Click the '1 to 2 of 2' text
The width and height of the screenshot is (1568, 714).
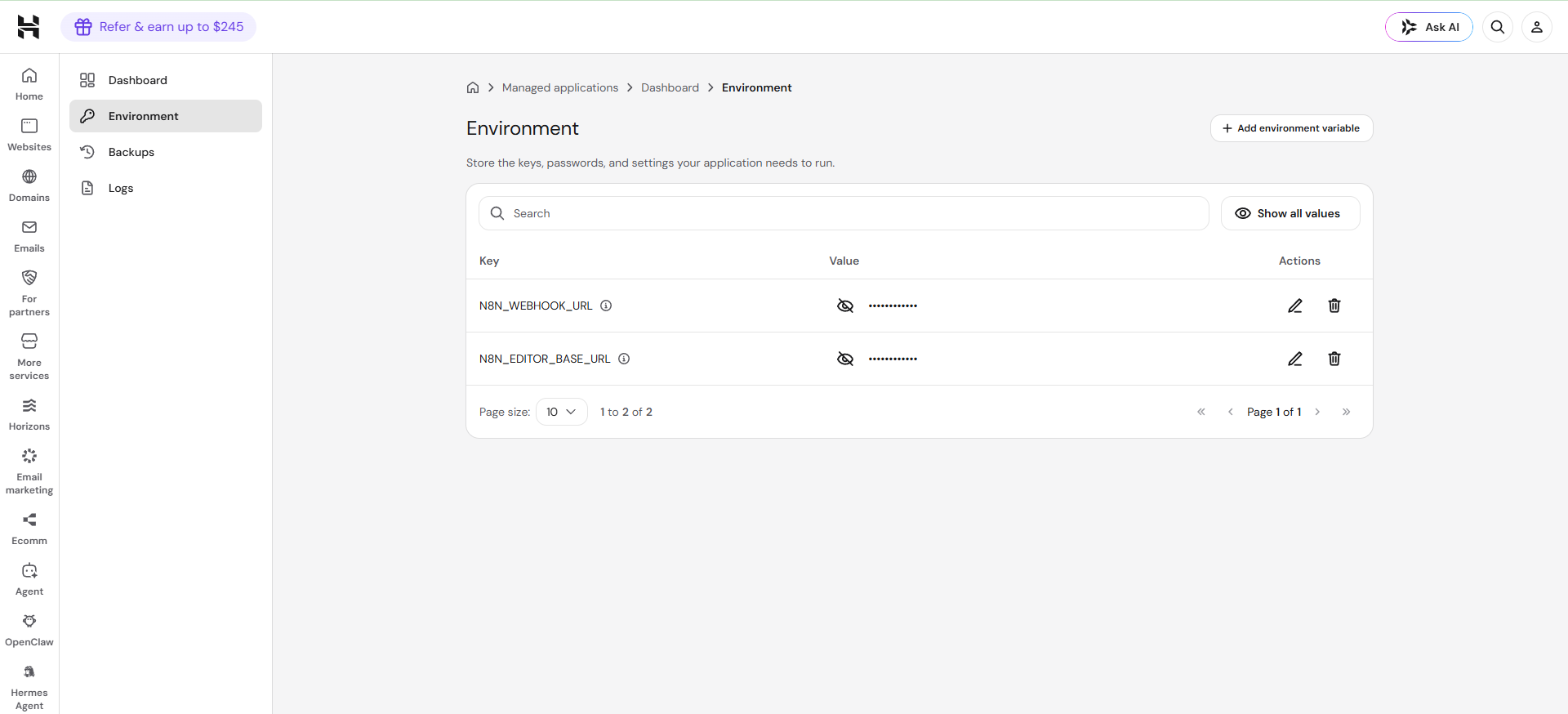[x=626, y=412]
